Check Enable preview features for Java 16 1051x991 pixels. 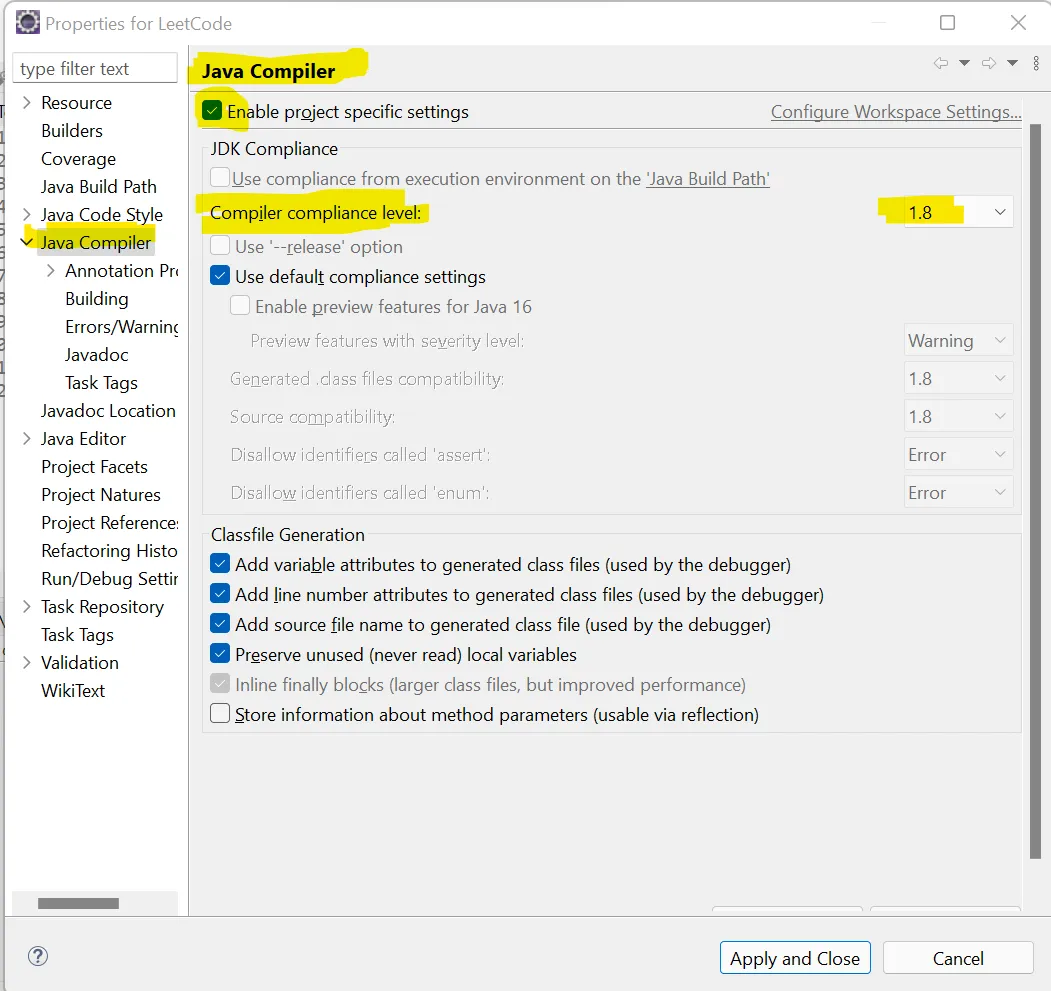240,306
